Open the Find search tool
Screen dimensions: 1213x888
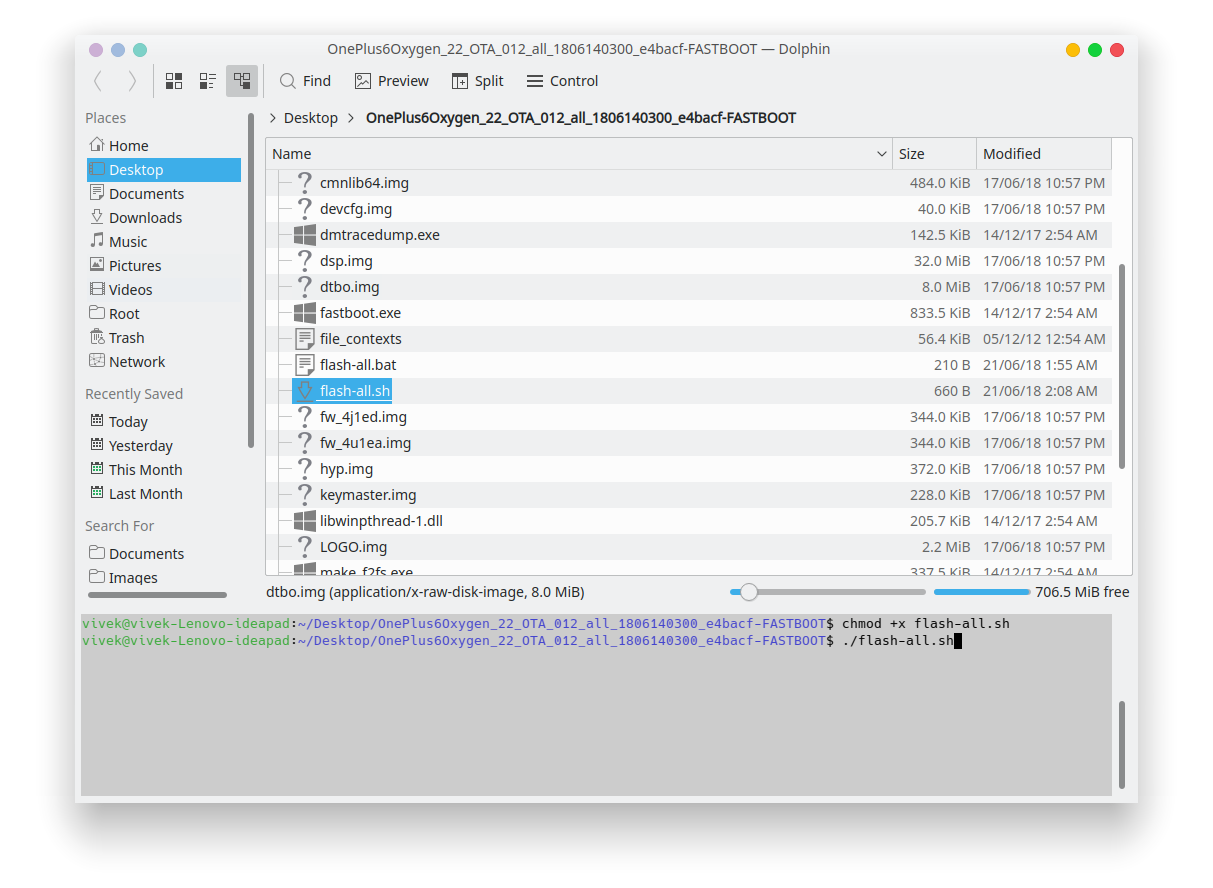tap(305, 81)
